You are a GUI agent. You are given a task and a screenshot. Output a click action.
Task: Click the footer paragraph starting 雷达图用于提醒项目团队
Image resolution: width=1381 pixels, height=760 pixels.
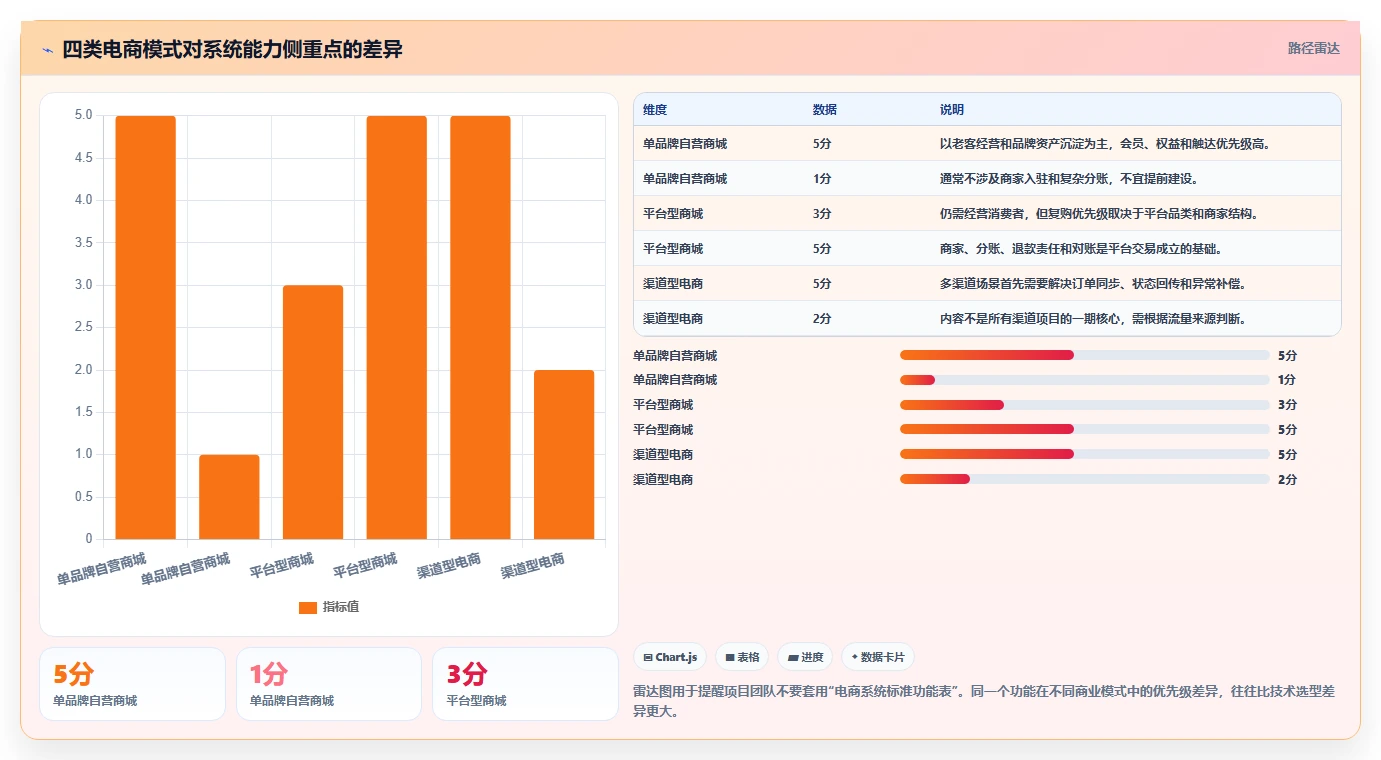click(984, 701)
